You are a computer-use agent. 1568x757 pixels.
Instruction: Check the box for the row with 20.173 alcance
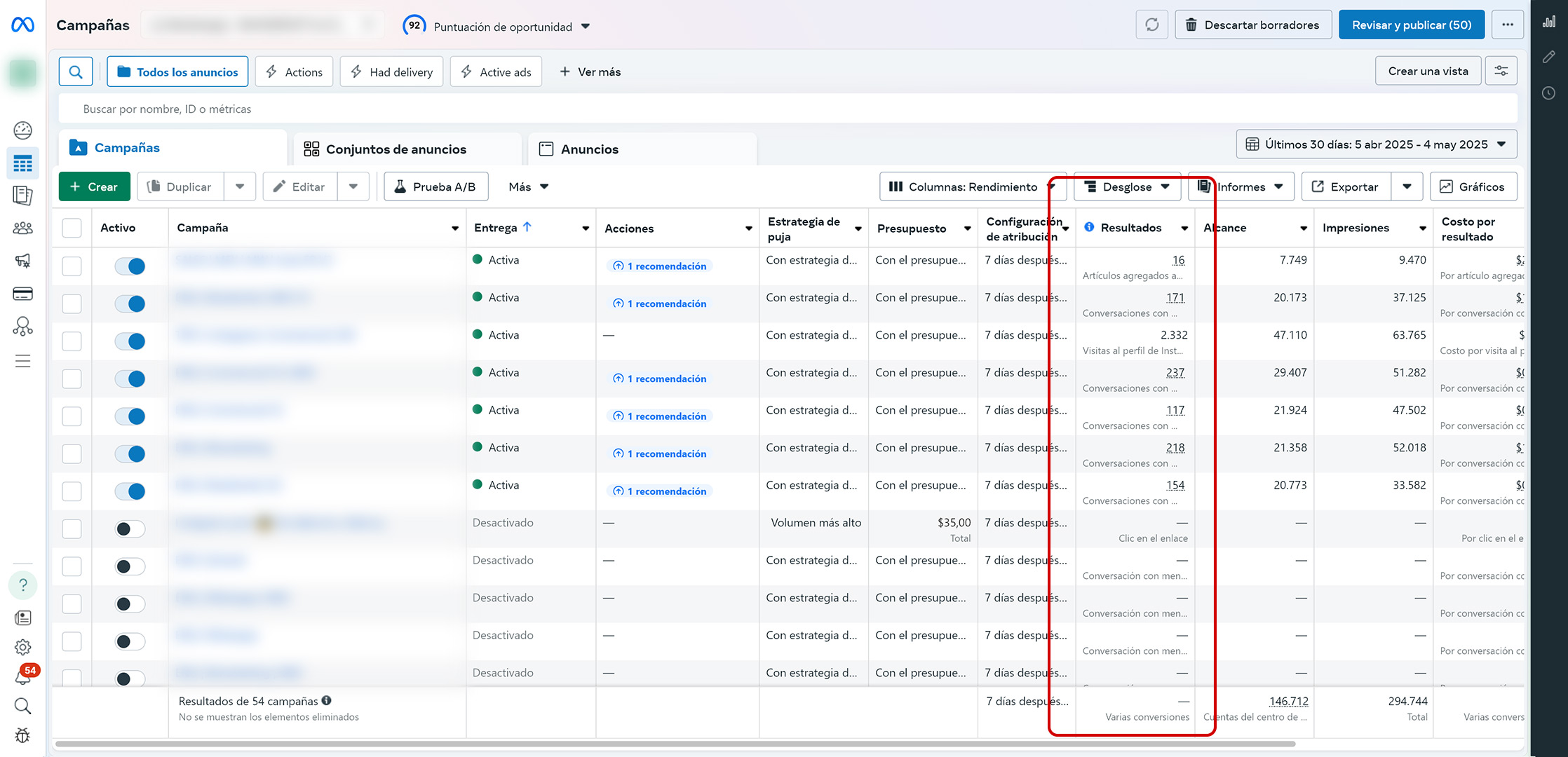tap(72, 304)
